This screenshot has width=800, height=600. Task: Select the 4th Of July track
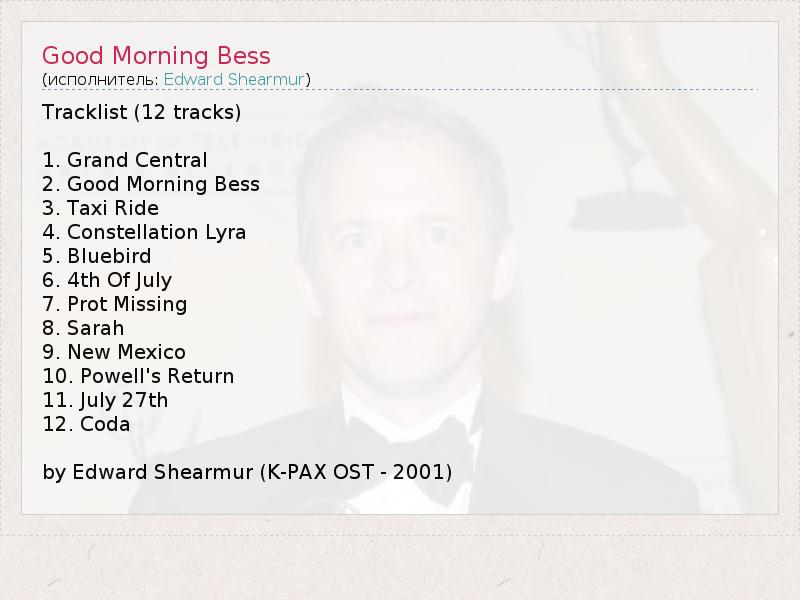107,280
